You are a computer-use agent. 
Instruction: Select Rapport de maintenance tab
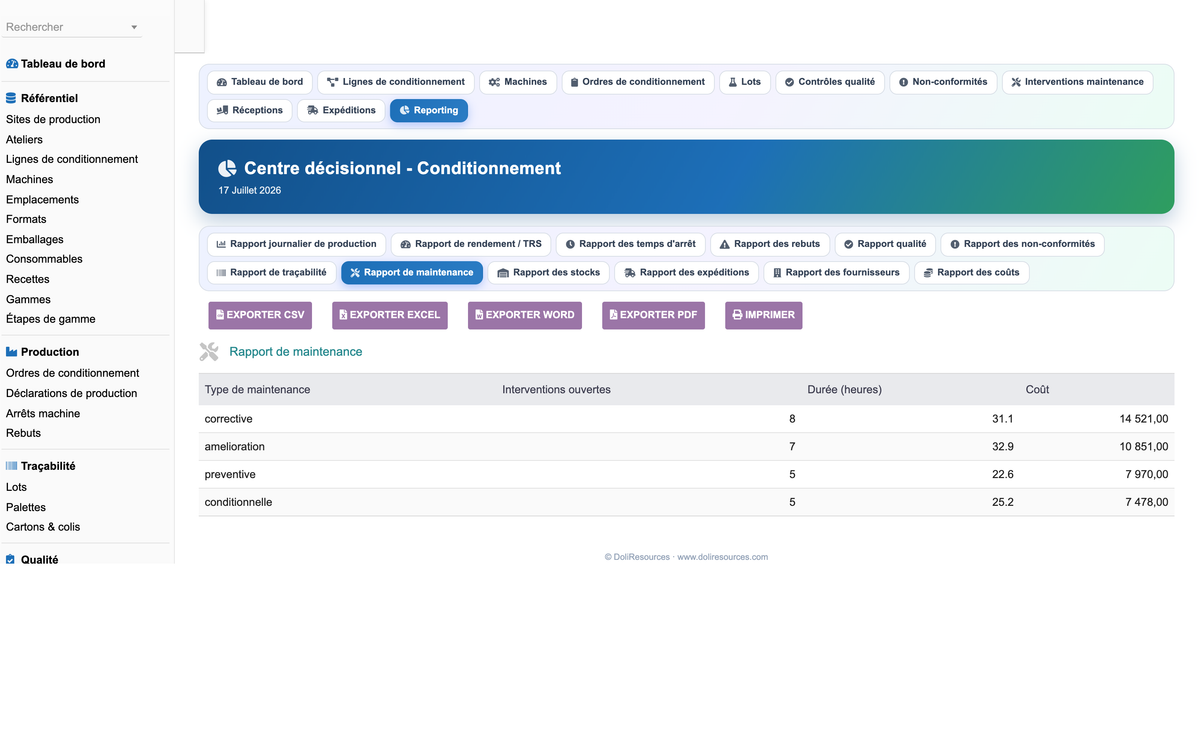(412, 272)
